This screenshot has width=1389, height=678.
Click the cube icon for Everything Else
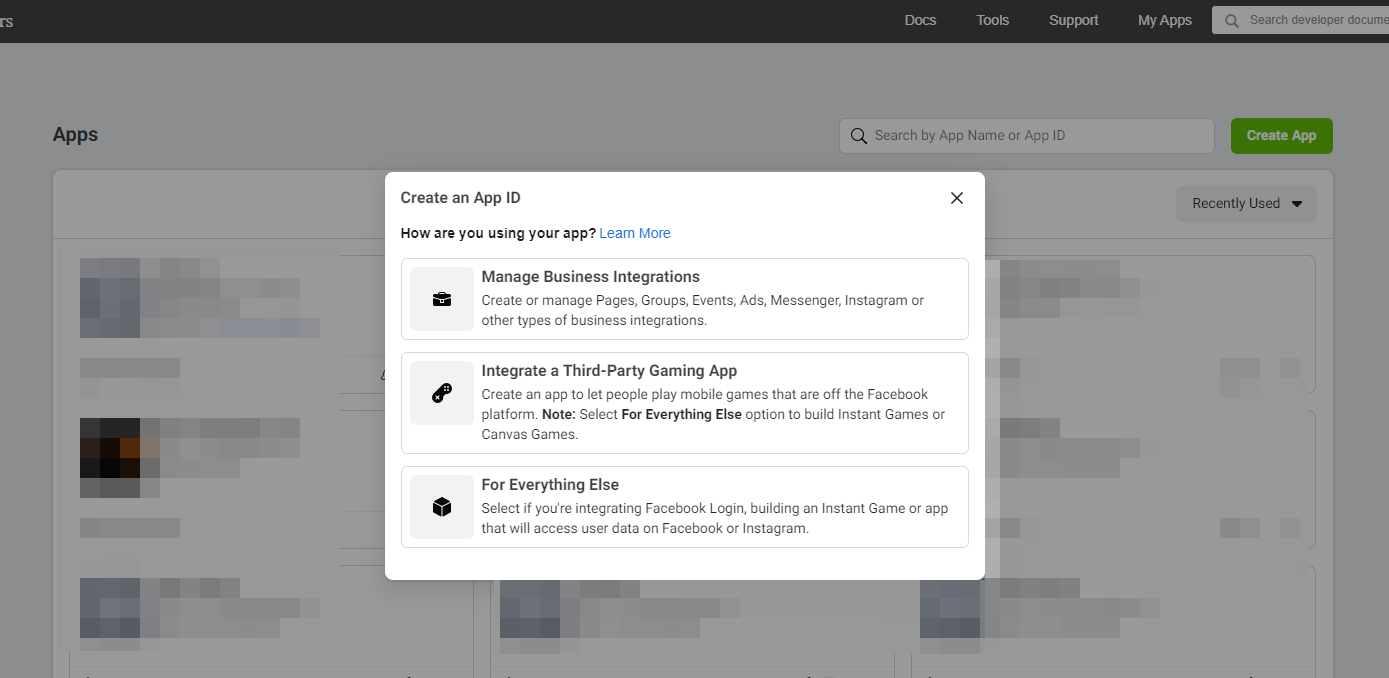click(442, 507)
